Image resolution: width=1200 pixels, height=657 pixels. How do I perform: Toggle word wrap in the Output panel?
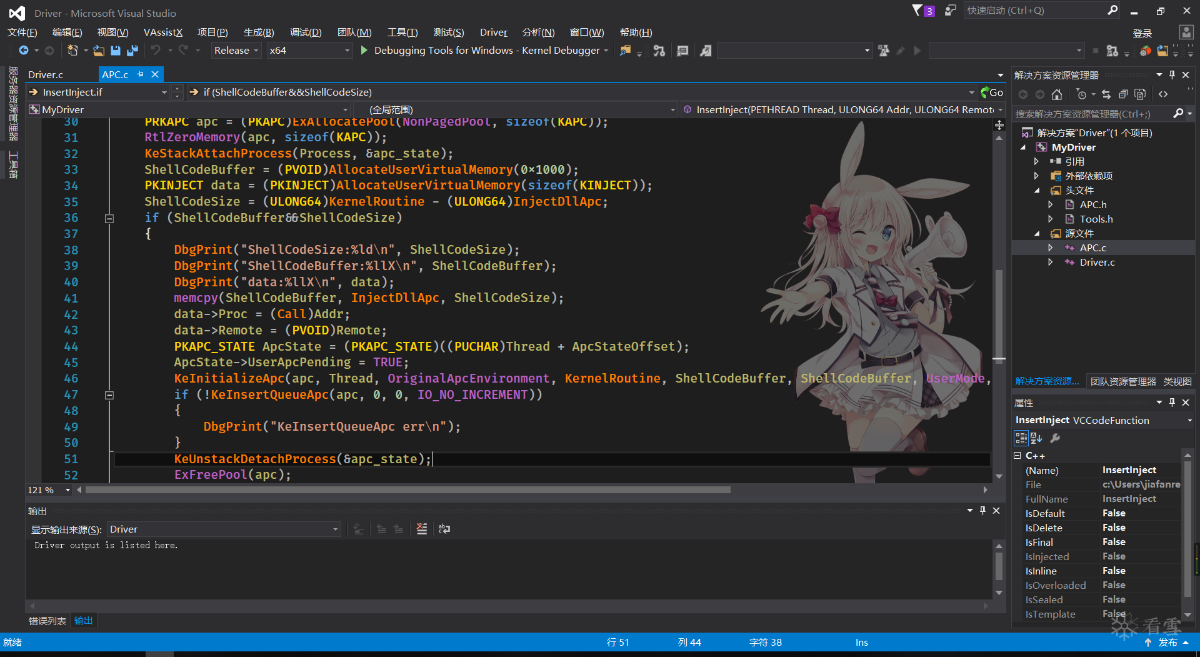coord(444,529)
